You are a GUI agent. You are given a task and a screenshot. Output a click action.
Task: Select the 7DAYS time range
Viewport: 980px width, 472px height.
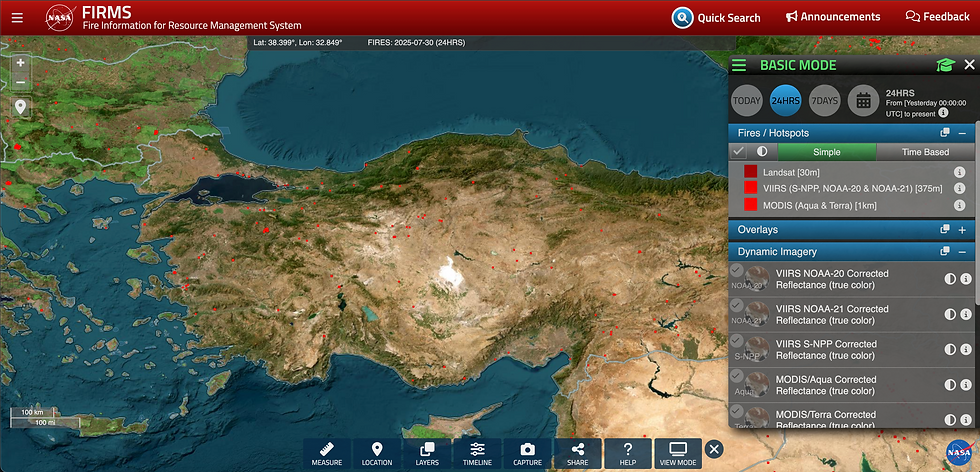[824, 101]
